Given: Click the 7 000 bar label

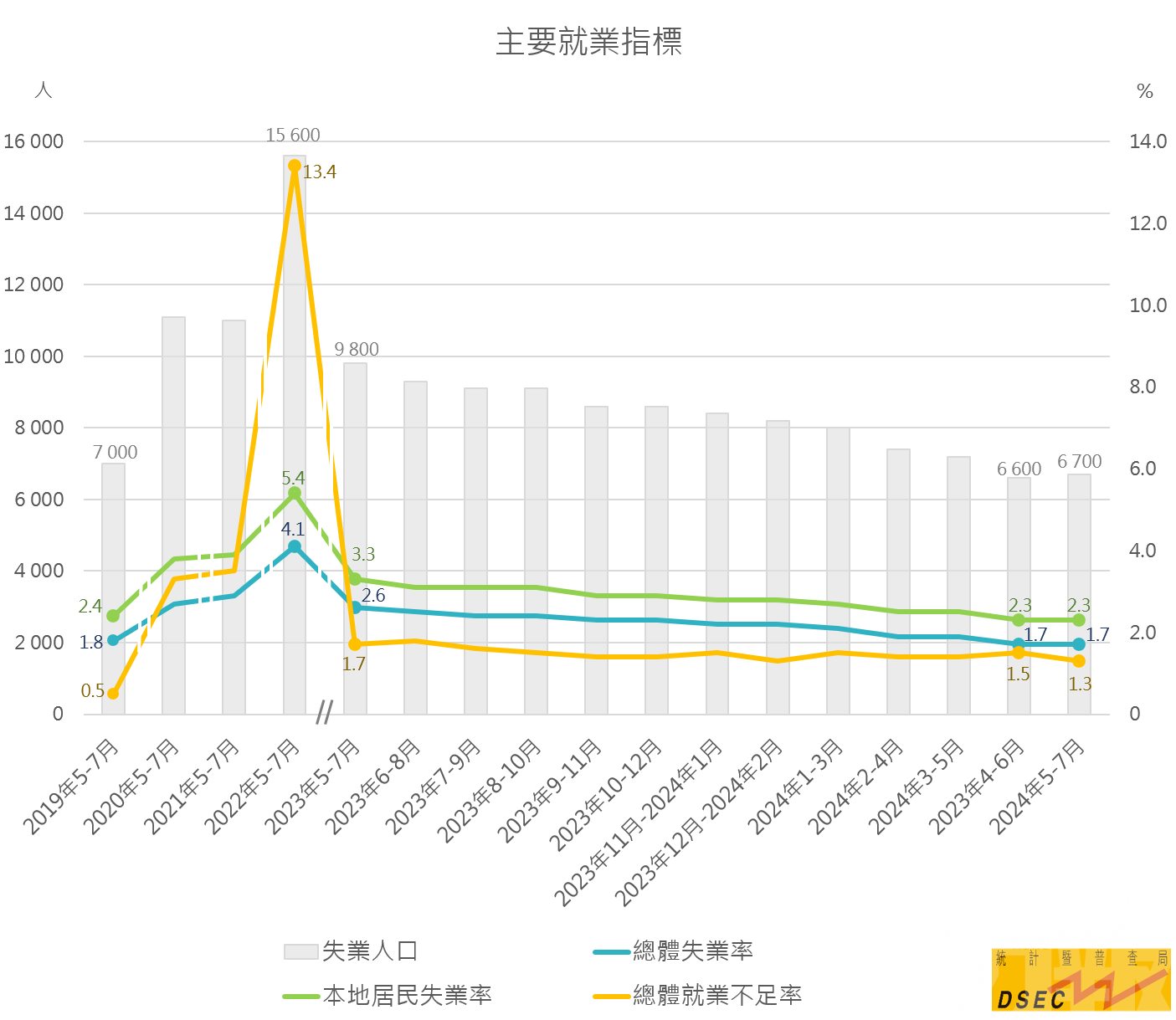Looking at the screenshot, I should pos(115,453).
